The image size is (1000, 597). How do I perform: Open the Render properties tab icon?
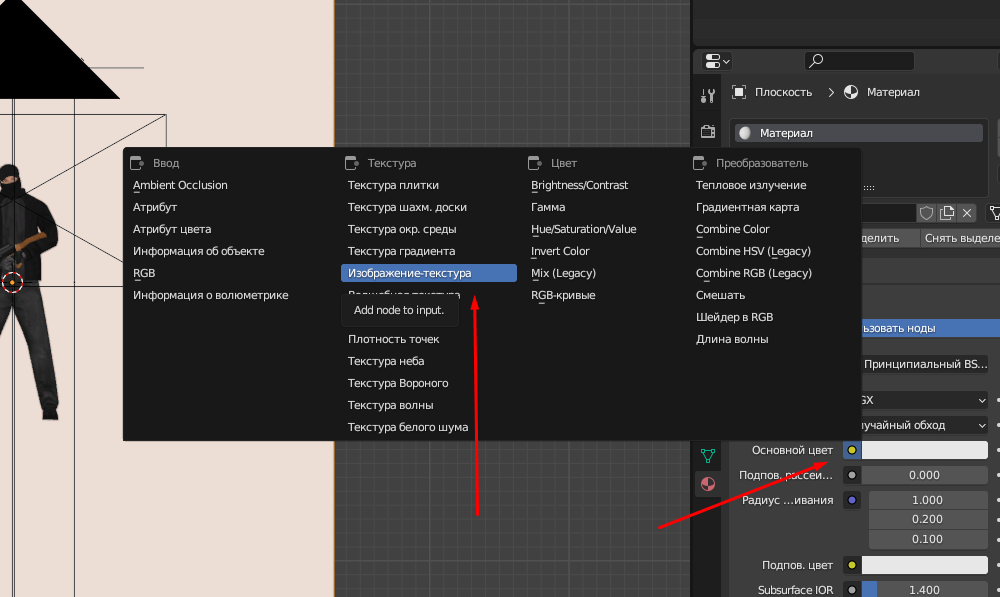pos(708,131)
